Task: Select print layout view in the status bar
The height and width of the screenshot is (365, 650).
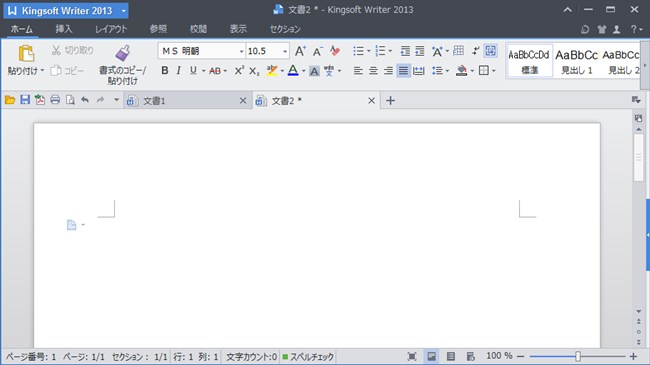Action: pos(432,356)
